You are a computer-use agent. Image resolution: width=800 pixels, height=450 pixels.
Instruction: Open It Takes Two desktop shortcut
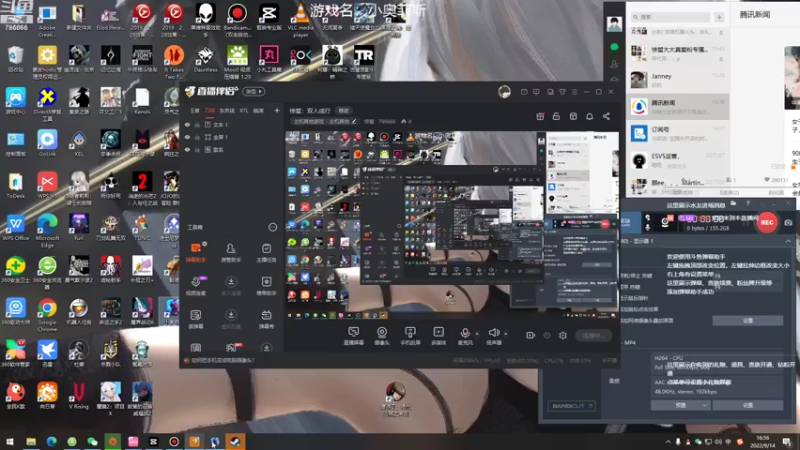[x=173, y=62]
